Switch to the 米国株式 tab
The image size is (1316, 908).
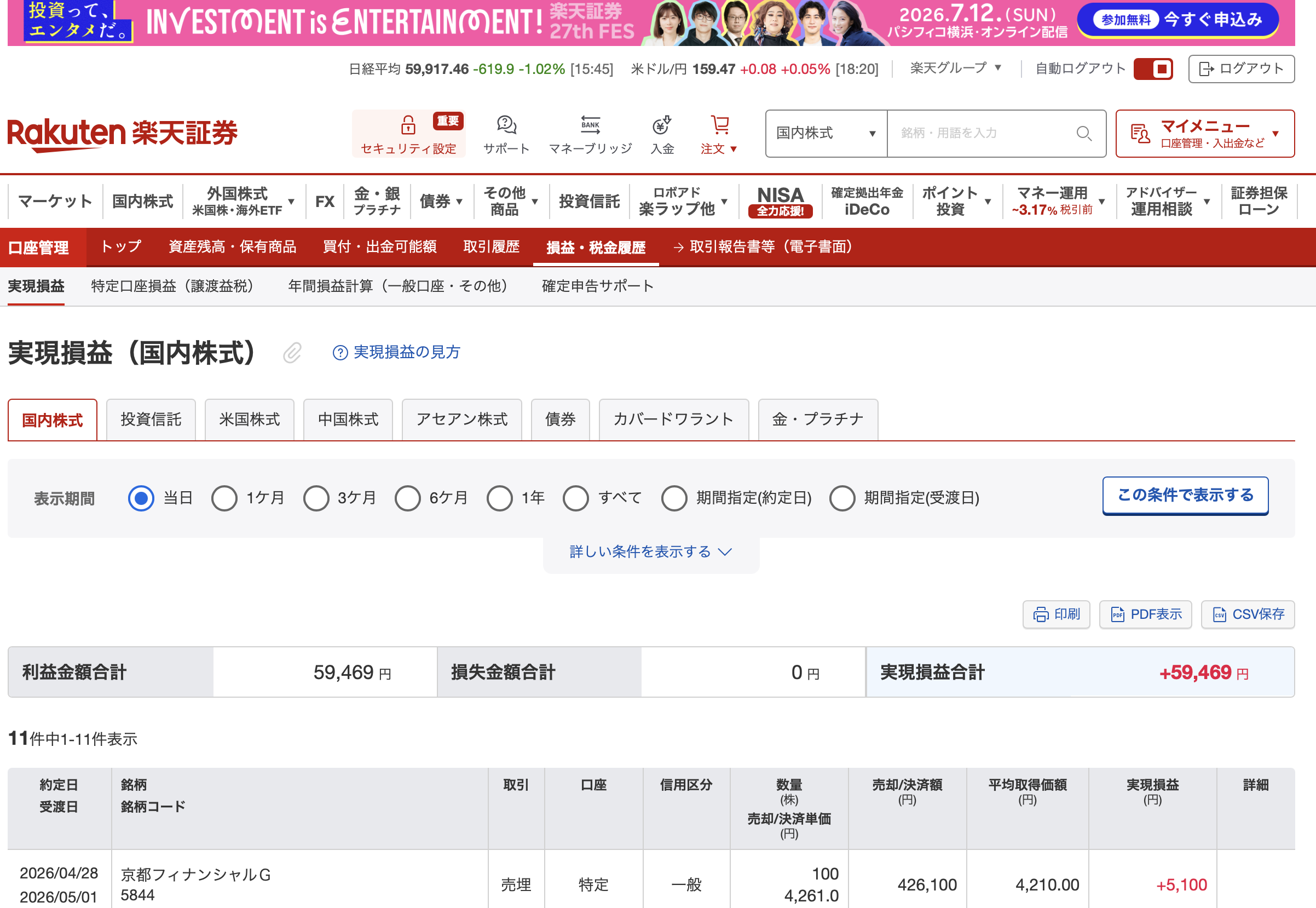point(249,420)
